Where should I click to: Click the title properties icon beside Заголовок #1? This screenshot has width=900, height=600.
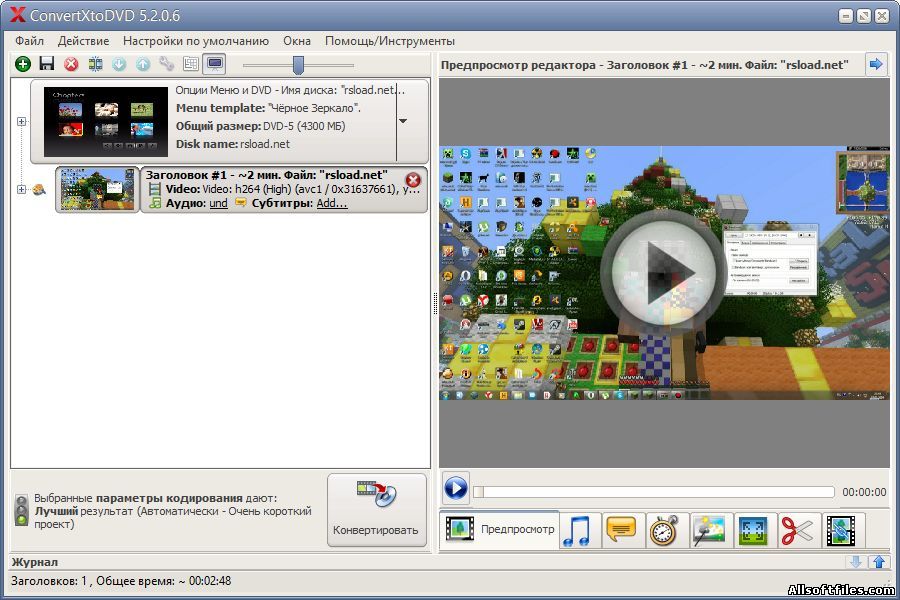(39, 189)
